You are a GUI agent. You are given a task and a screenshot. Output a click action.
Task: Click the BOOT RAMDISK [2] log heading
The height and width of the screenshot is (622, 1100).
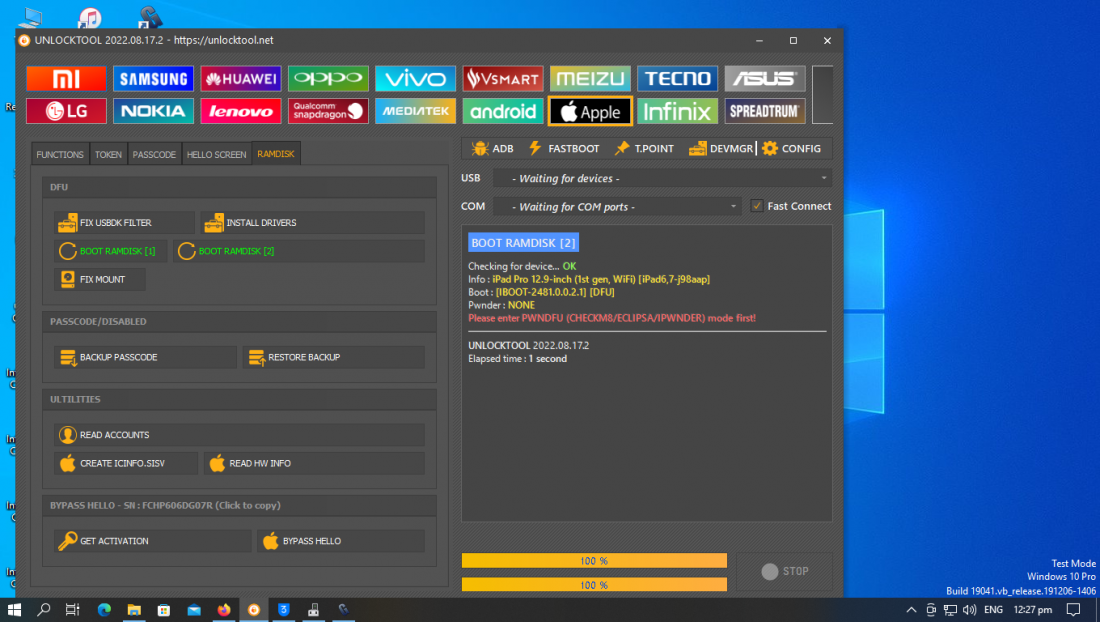[523, 243]
